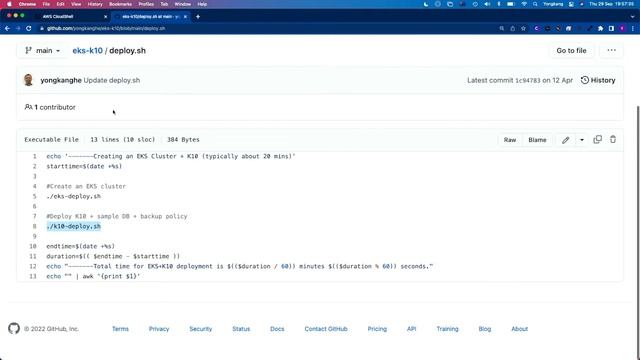The width and height of the screenshot is (640, 360).
Task: Click the lock icon in the address bar
Action: click(x=42, y=29)
